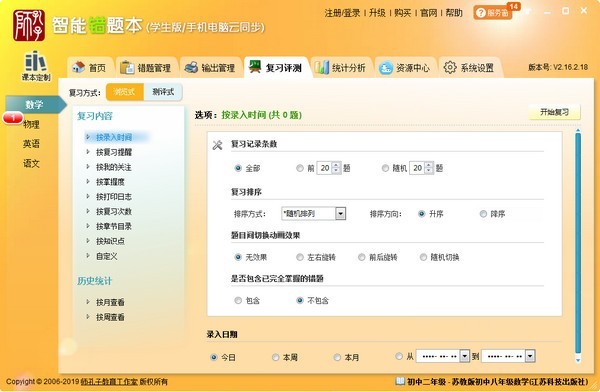
Task: Open the 输出管理 tab
Action: (x=210, y=68)
